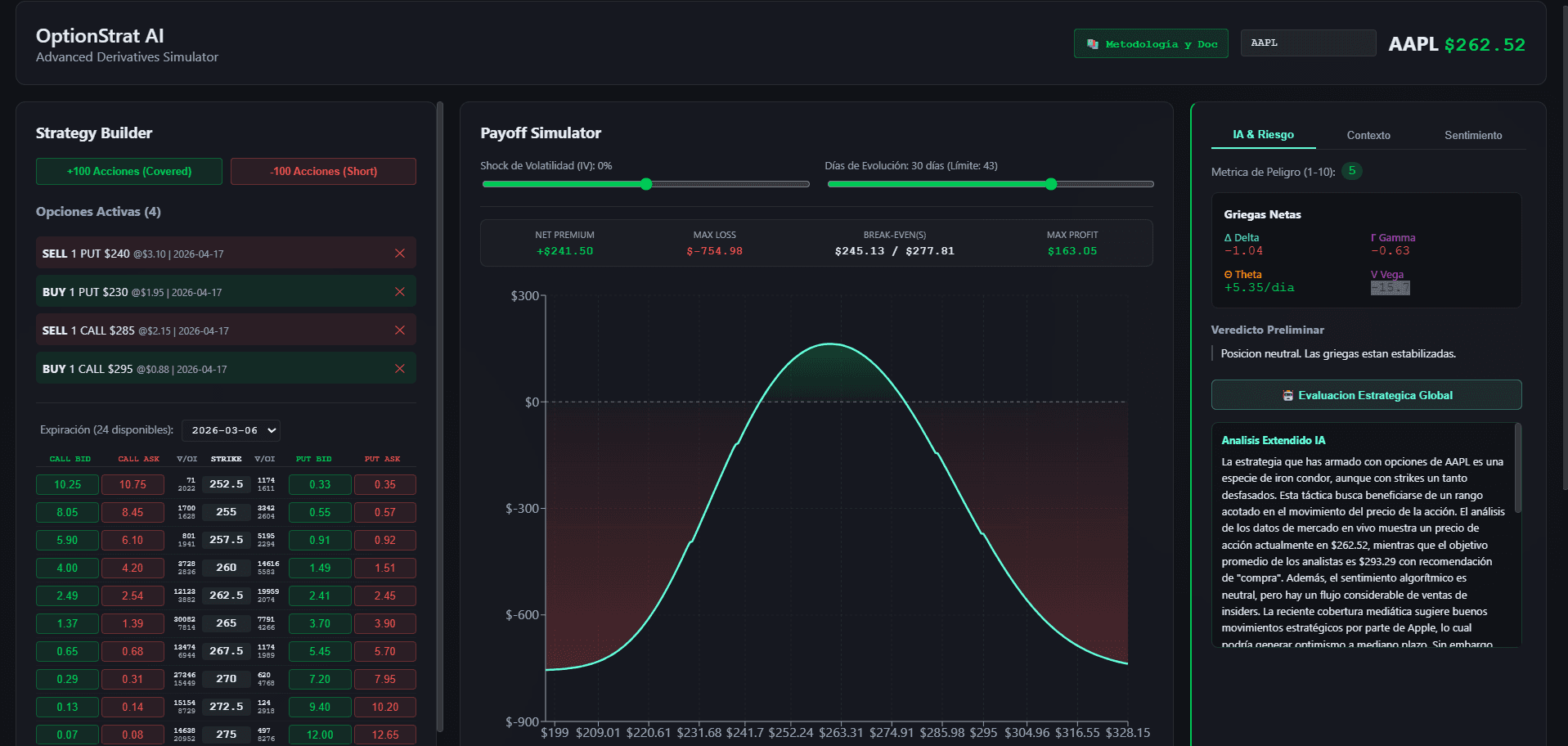Open the expiration date dropdown showing 2026-03-06
Screen dimensions: 1568x746
(x=230, y=429)
